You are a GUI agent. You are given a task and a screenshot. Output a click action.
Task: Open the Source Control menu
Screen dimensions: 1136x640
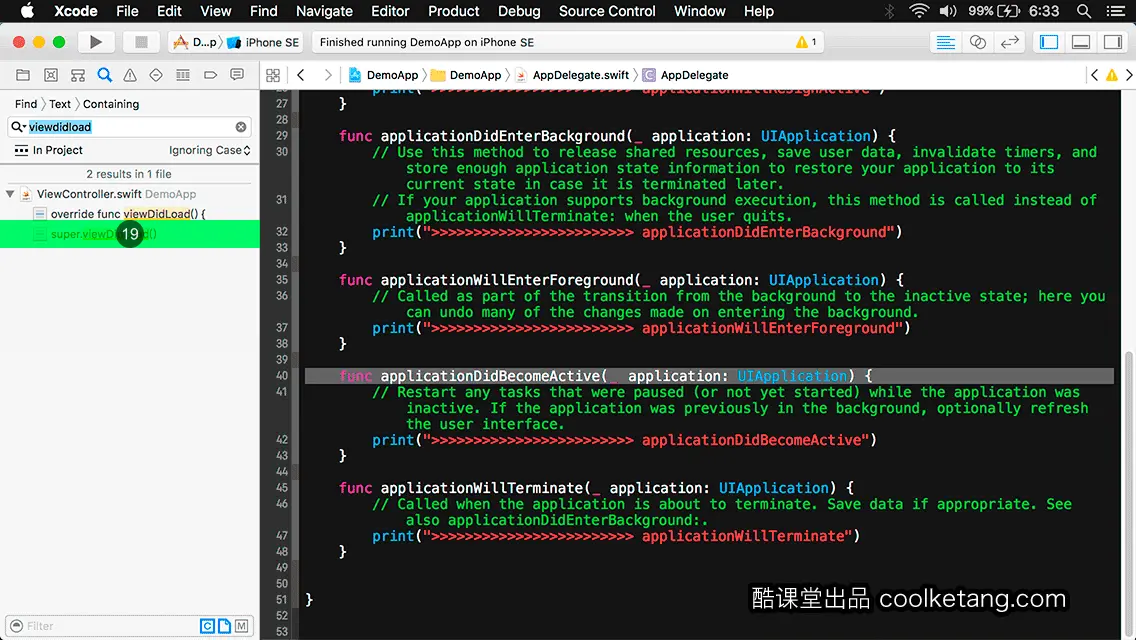[607, 11]
